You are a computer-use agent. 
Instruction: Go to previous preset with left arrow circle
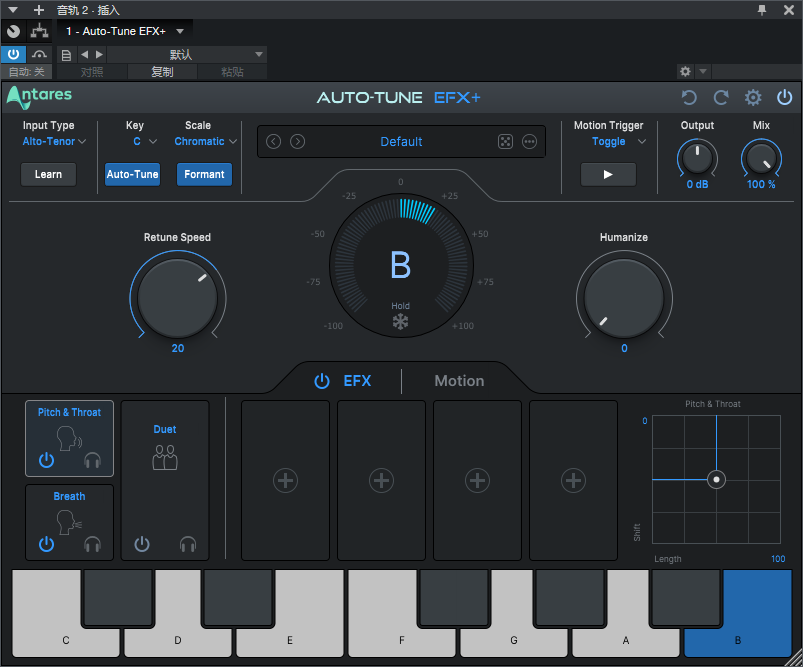click(x=273, y=141)
